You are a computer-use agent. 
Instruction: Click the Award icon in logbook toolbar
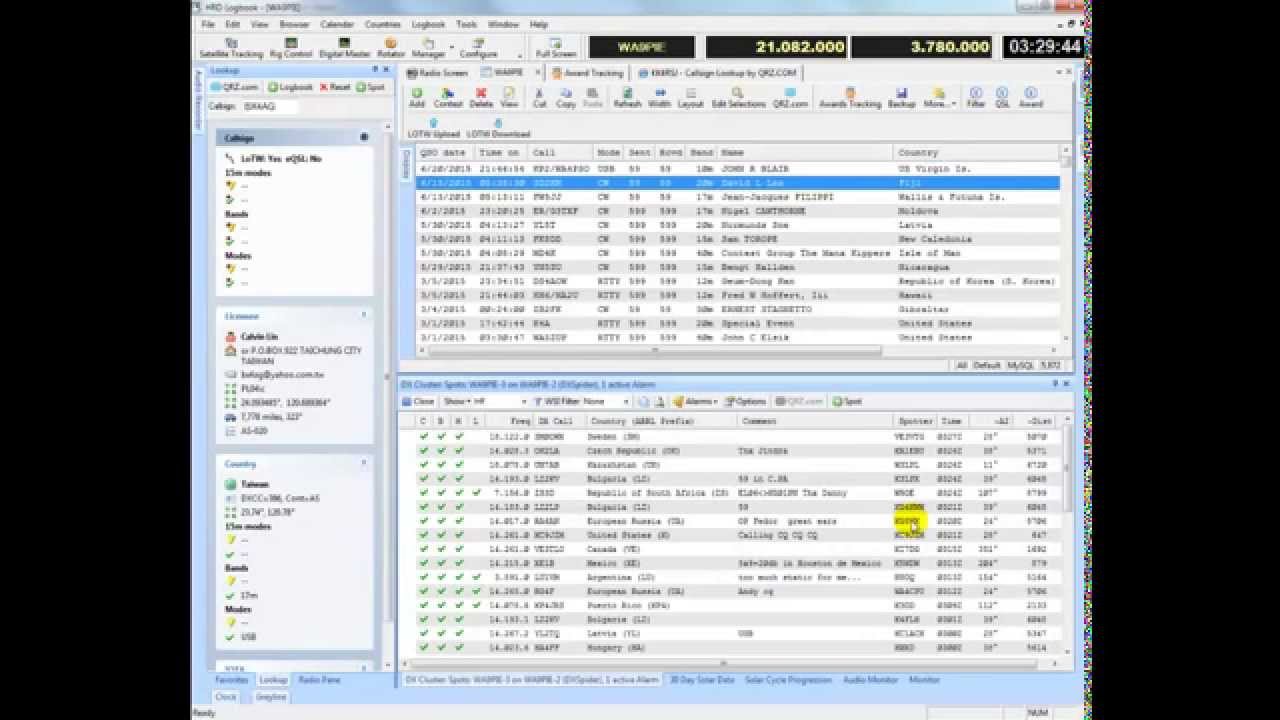1031,97
